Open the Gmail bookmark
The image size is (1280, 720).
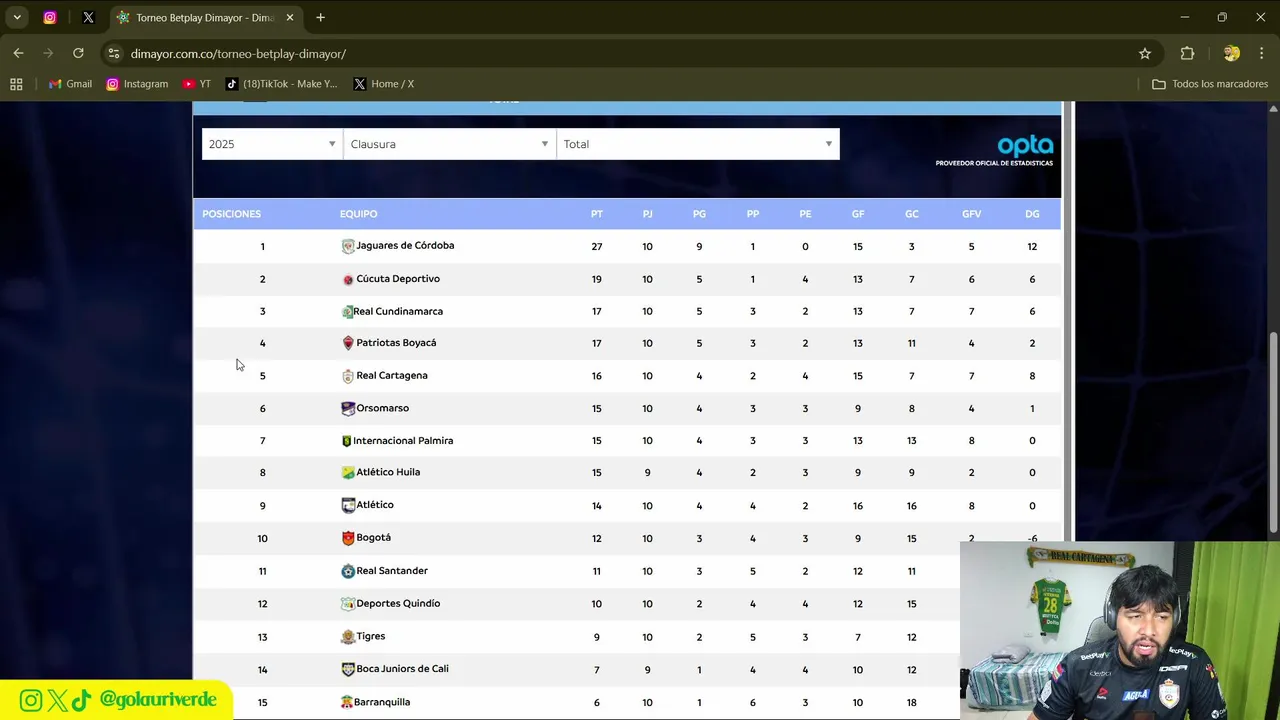[70, 84]
